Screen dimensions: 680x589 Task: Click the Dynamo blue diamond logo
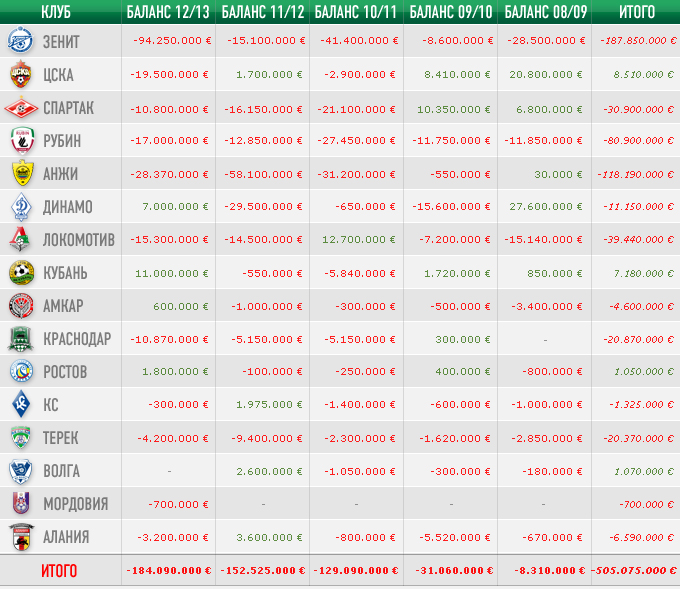21,206
